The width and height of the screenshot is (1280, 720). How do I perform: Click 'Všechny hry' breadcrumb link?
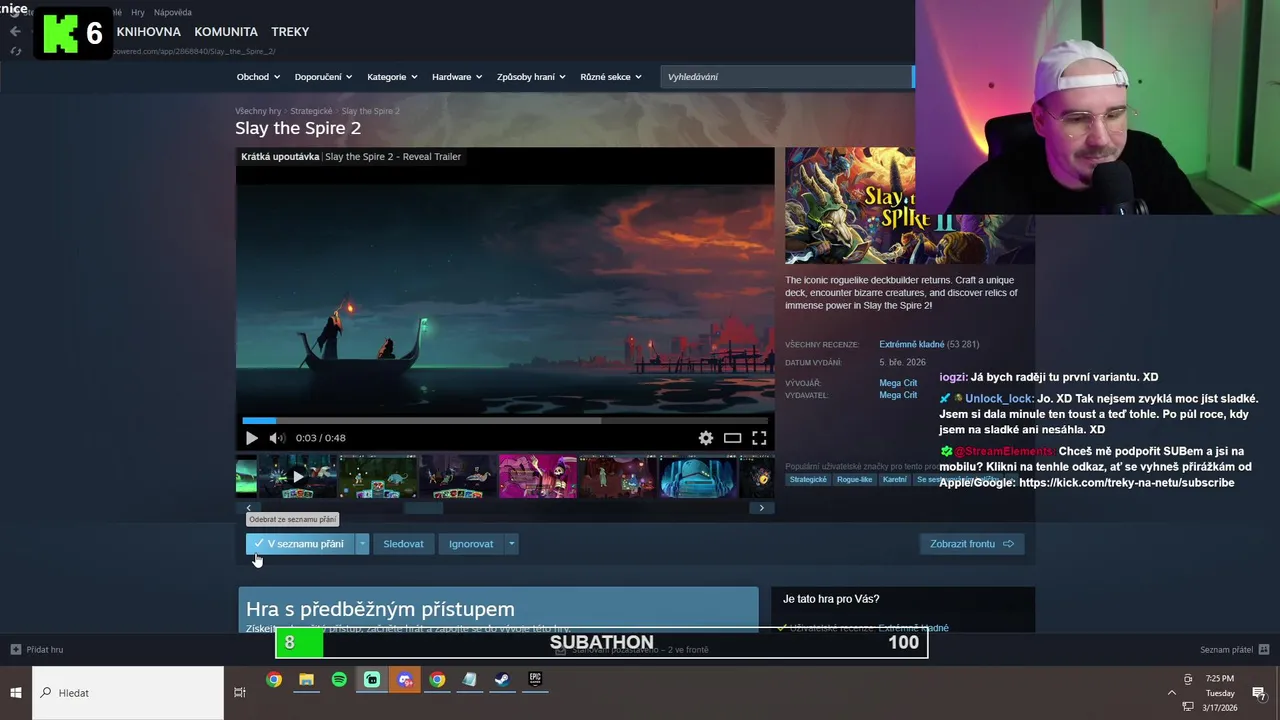coord(258,111)
